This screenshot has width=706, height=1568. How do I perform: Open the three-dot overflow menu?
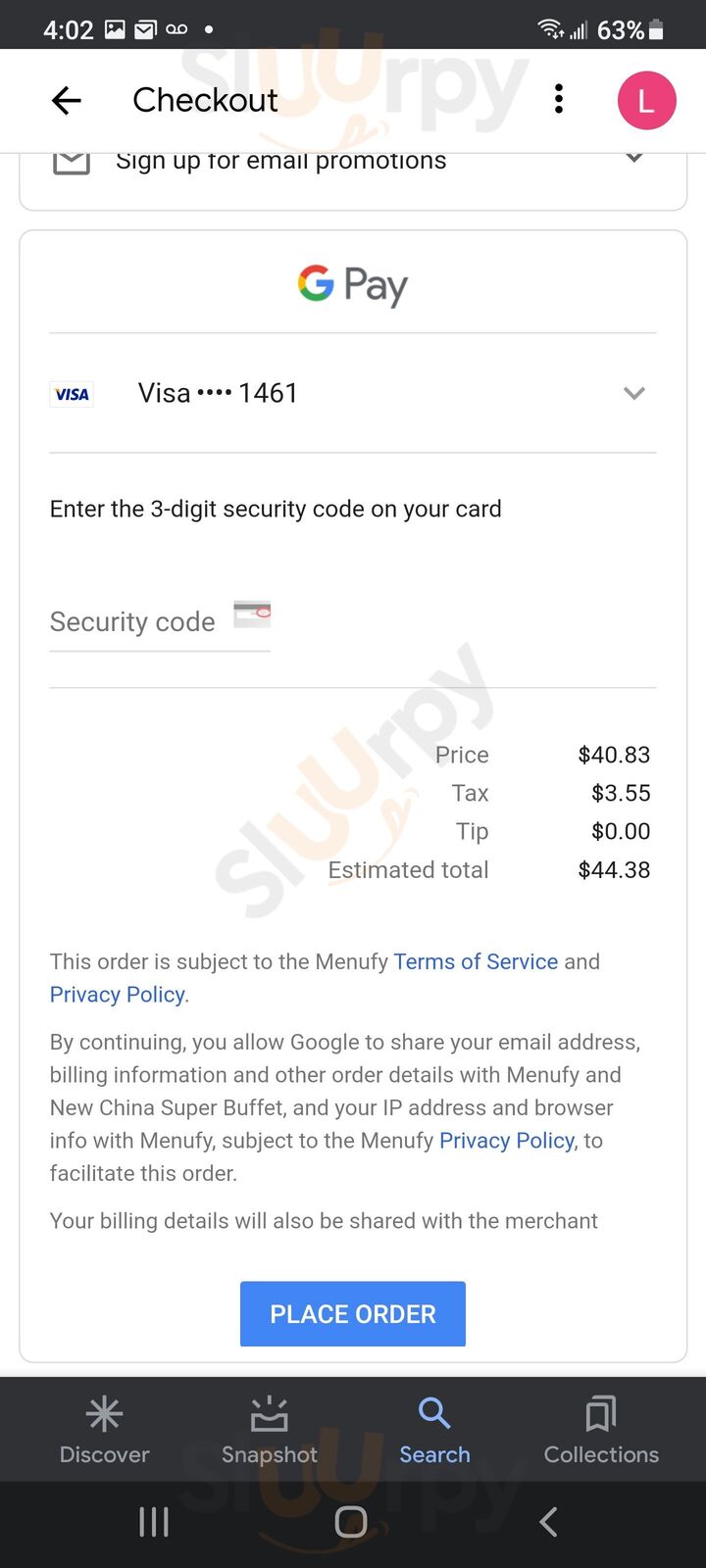pos(559,99)
